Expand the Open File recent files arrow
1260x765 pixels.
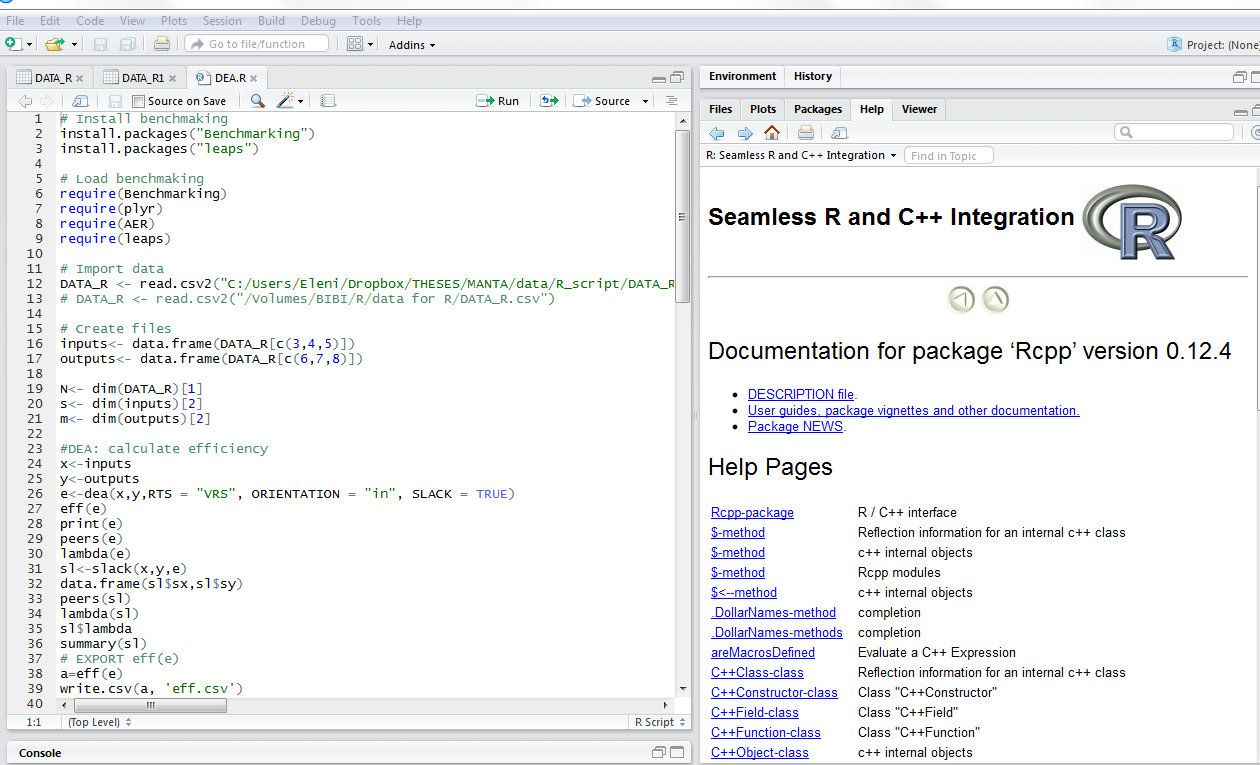[x=74, y=44]
